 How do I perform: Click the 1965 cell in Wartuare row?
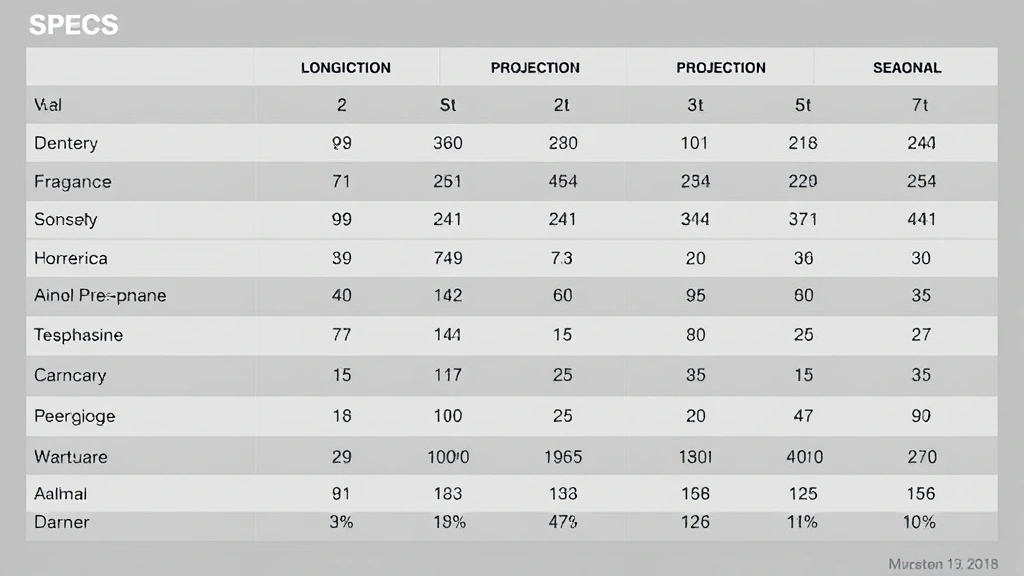(563, 457)
